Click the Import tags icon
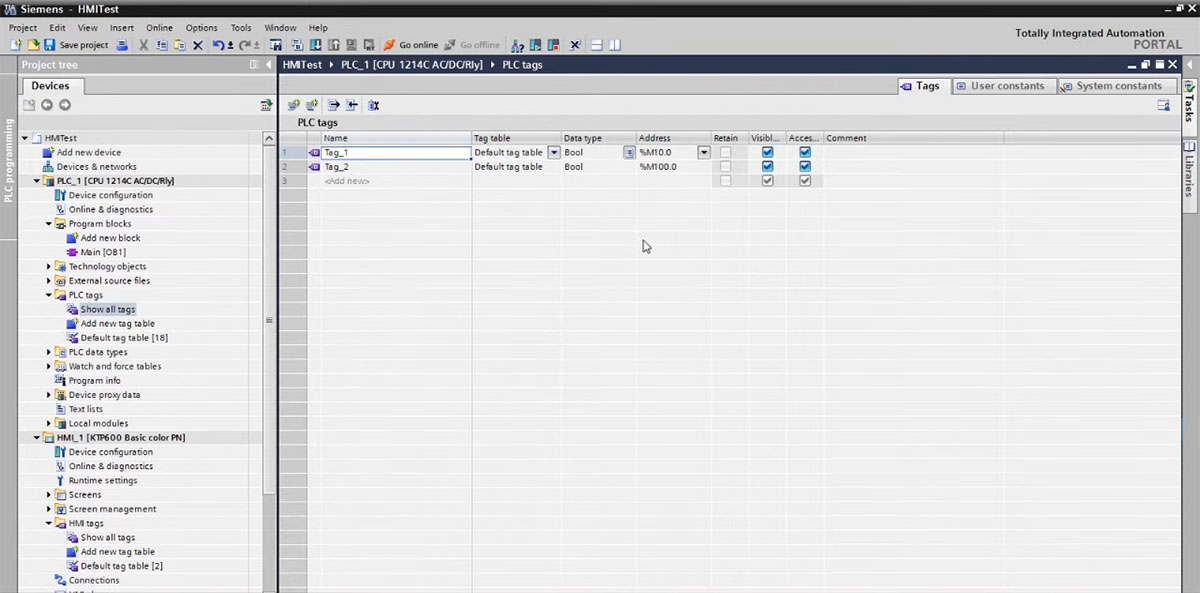1200x593 pixels. coord(352,105)
